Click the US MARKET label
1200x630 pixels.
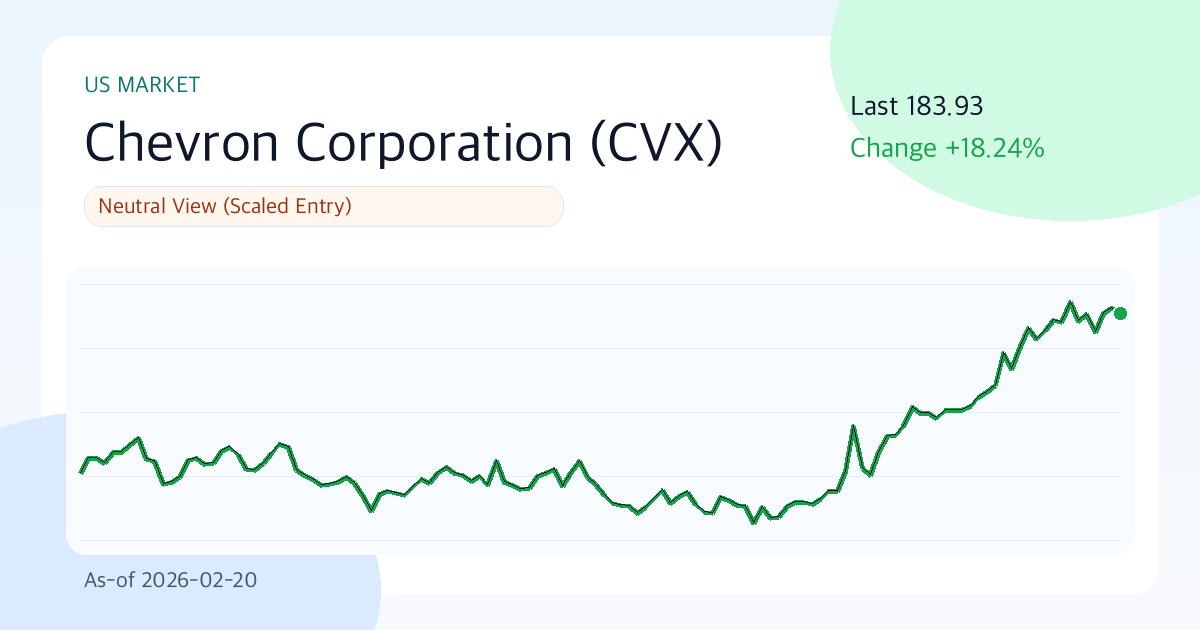(x=142, y=85)
